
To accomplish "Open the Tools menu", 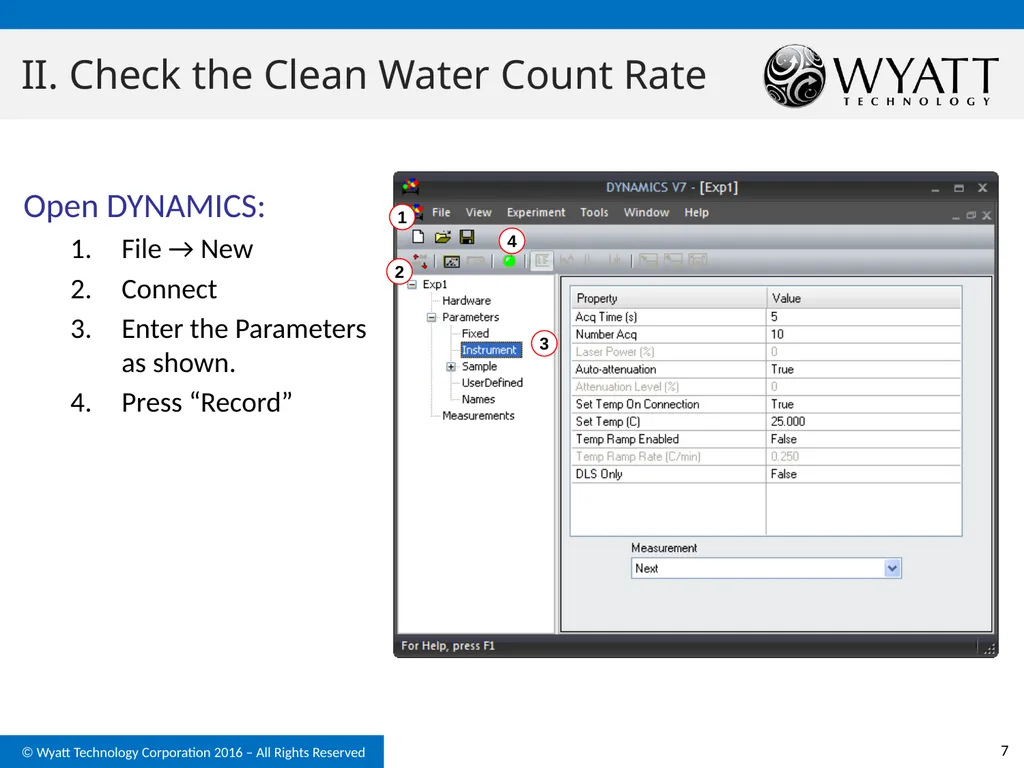I will tap(594, 212).
